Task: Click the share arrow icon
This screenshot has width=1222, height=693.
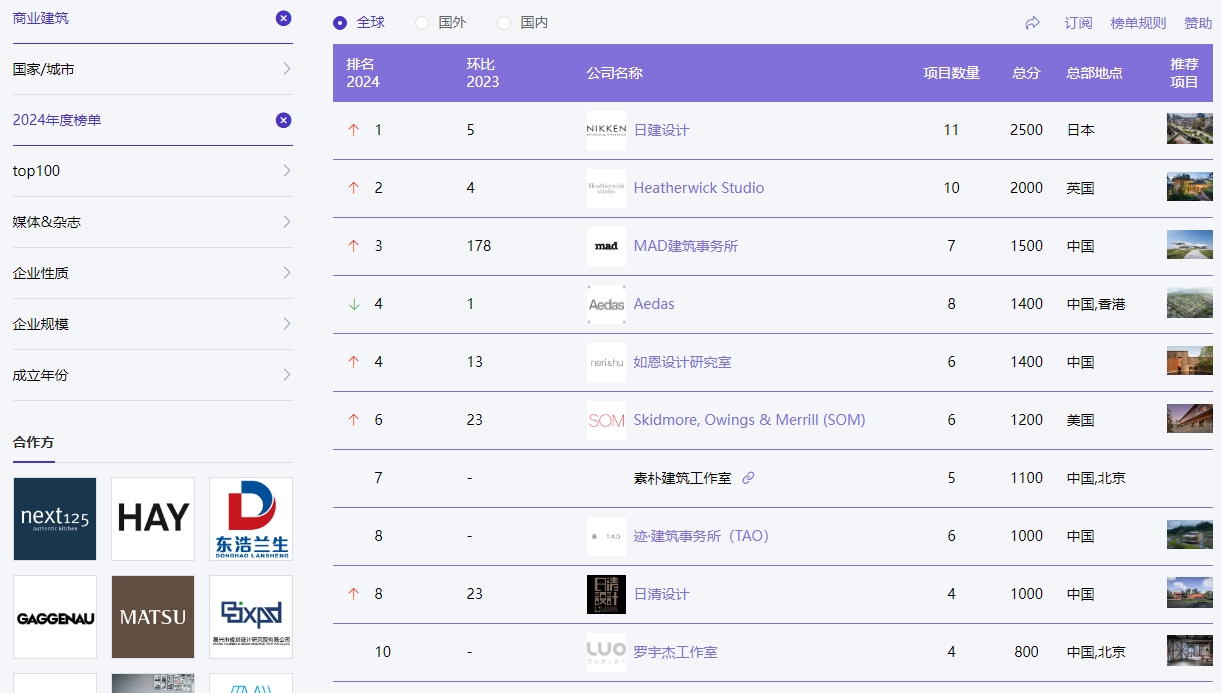Action: 1033,23
